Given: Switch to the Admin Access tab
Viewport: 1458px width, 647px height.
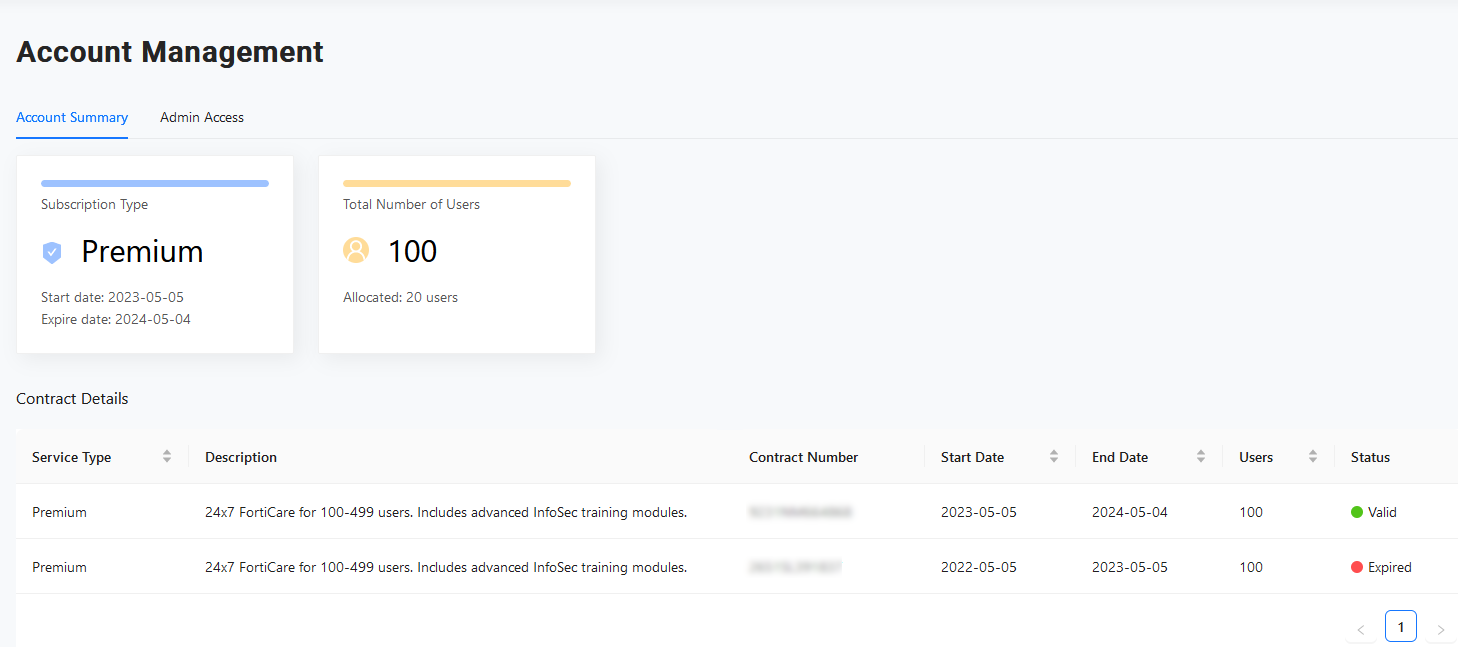Looking at the screenshot, I should pos(202,117).
